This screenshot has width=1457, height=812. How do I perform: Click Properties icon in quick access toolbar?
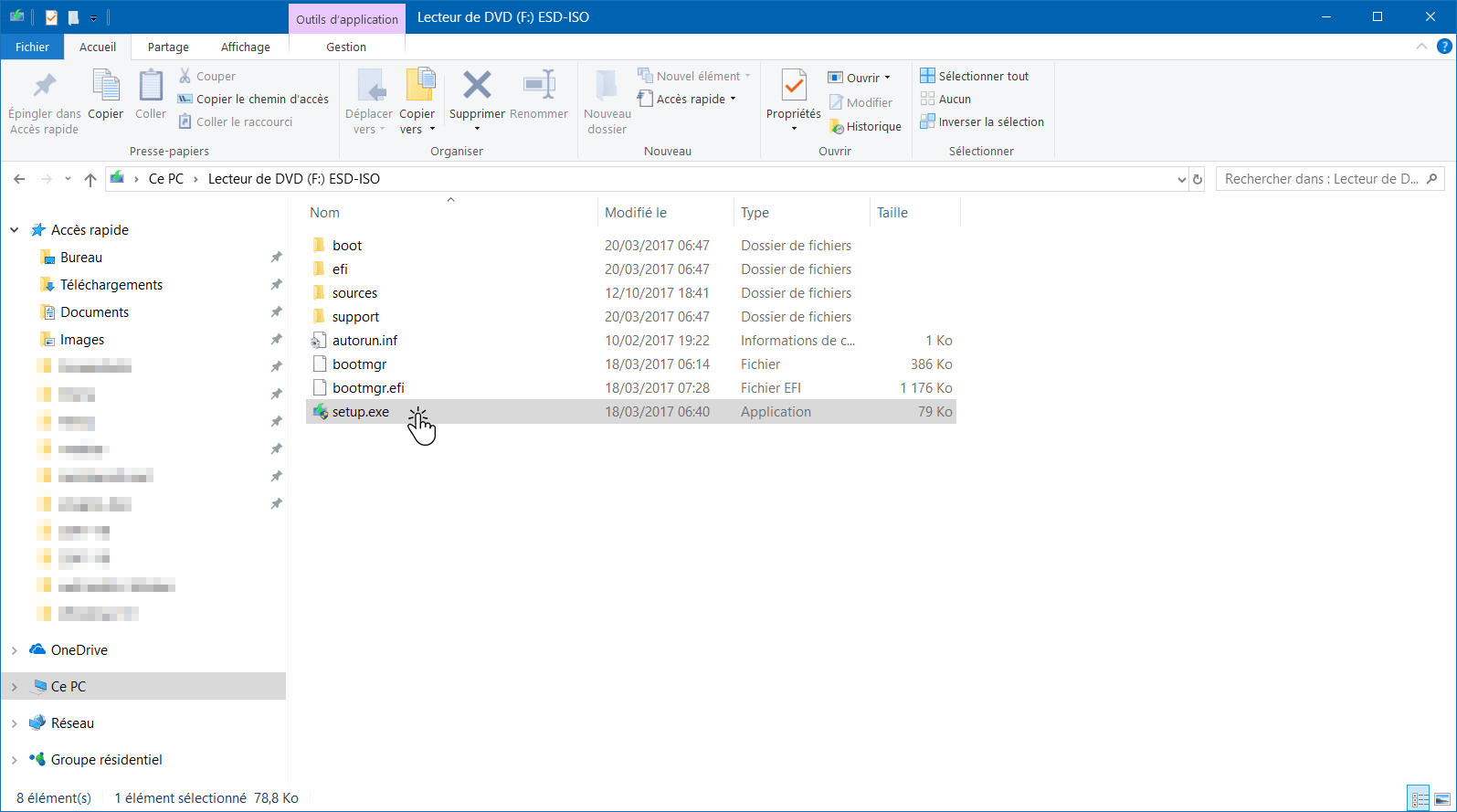51,17
